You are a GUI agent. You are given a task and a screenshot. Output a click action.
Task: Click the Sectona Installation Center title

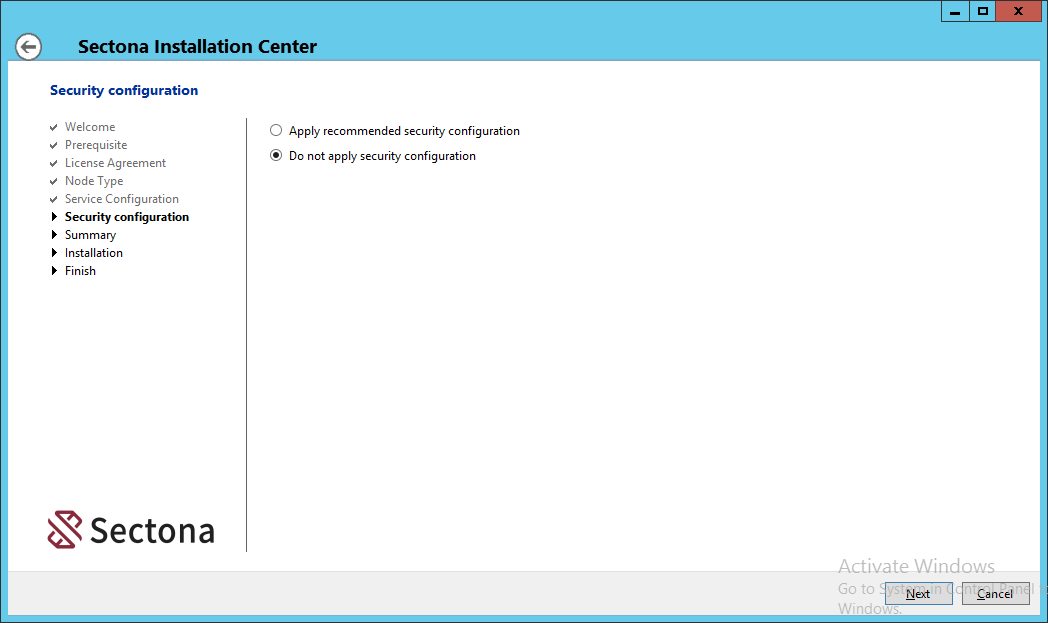pos(197,47)
